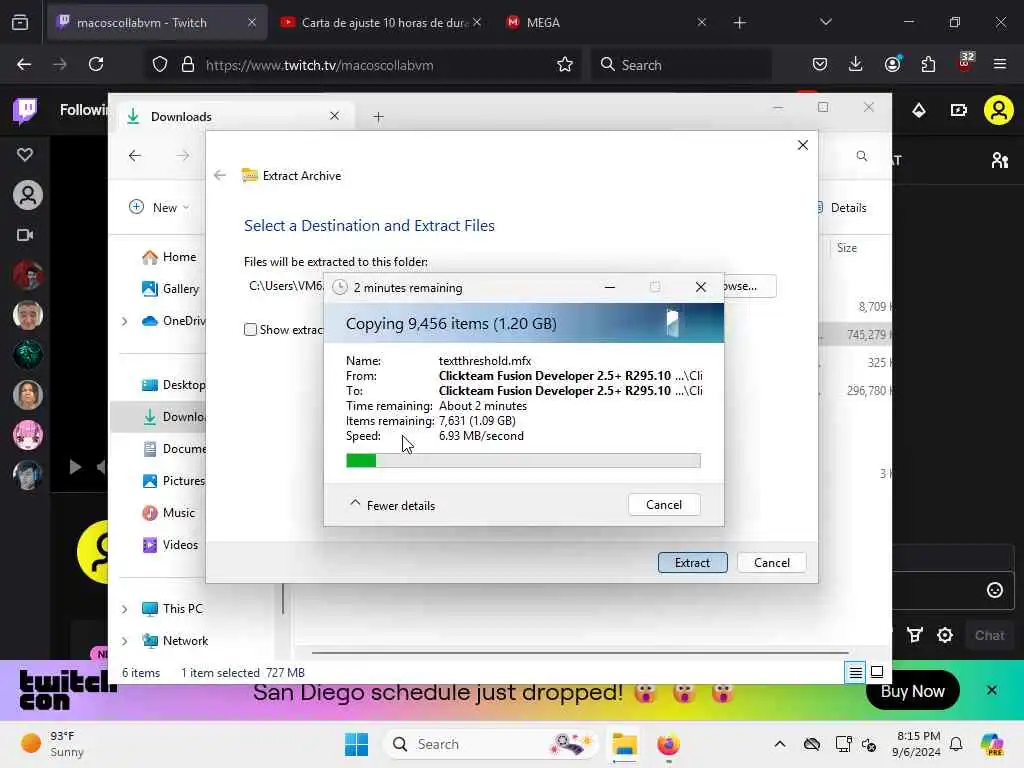Open the list all tabs dropdown

(x=825, y=22)
